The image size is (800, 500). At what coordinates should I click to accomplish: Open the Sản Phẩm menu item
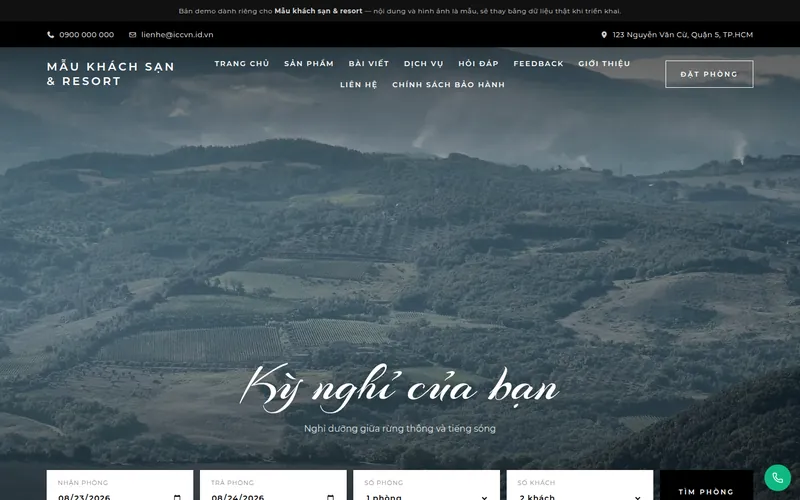pos(309,63)
